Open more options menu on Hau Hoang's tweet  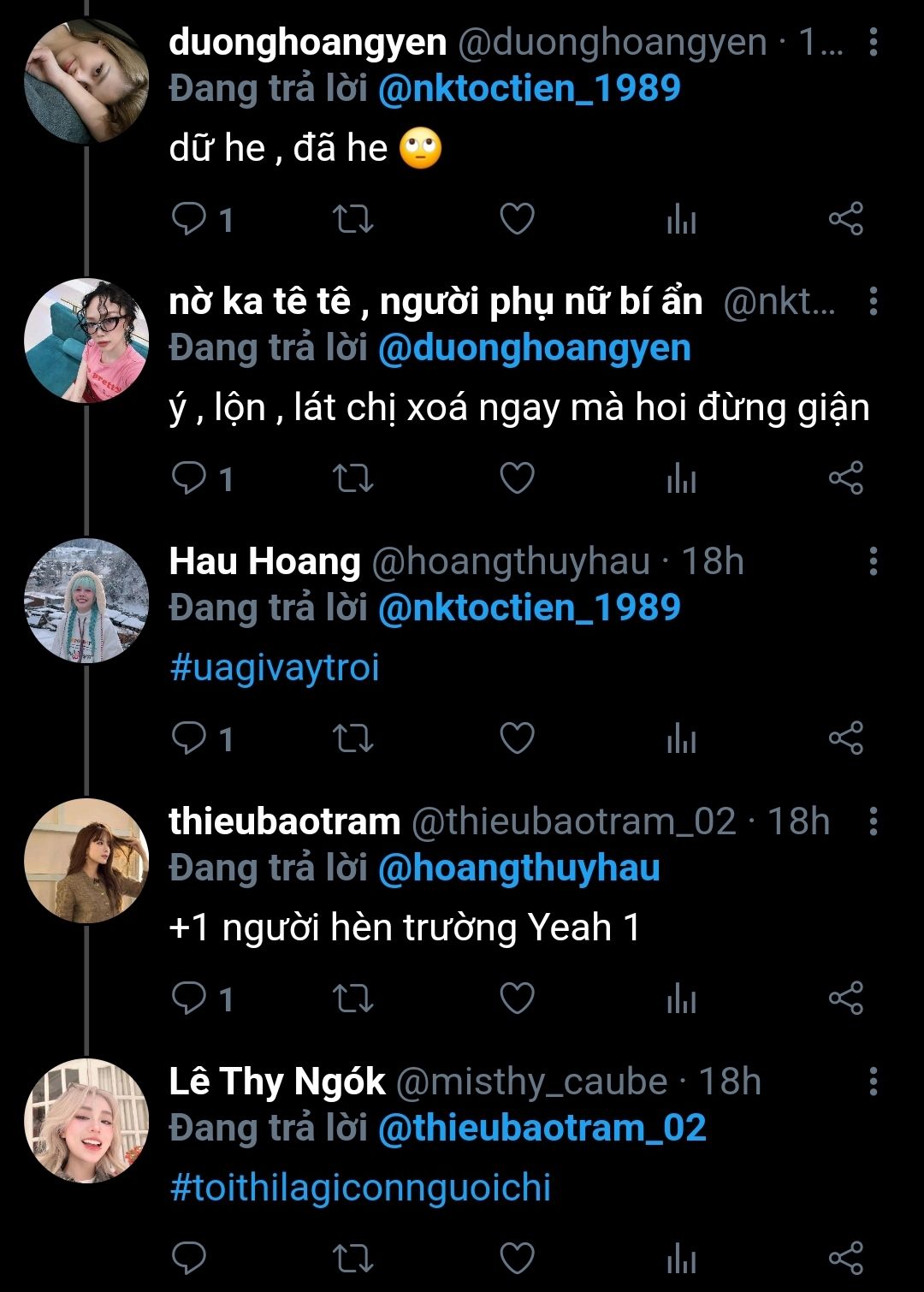tap(873, 561)
